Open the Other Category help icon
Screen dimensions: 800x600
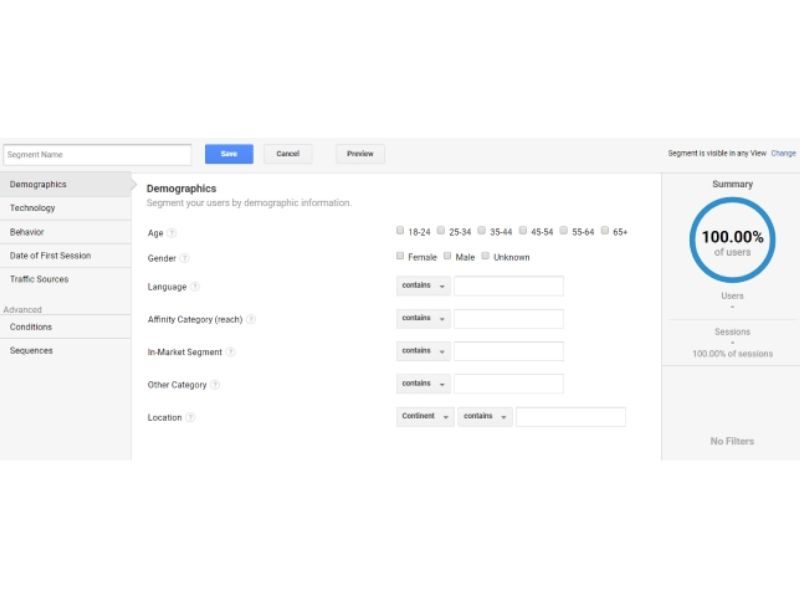click(x=215, y=385)
